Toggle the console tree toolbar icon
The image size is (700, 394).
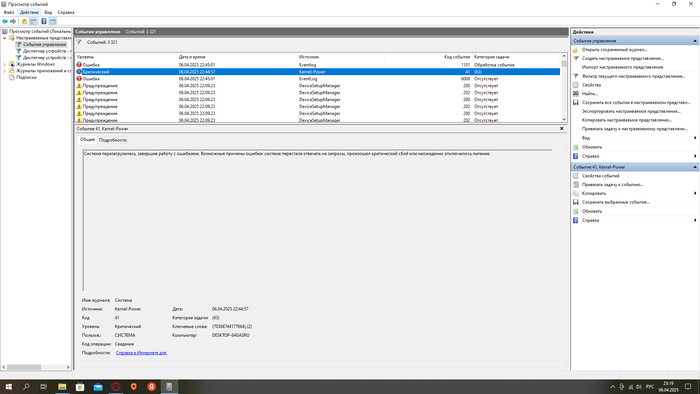tap(33, 21)
